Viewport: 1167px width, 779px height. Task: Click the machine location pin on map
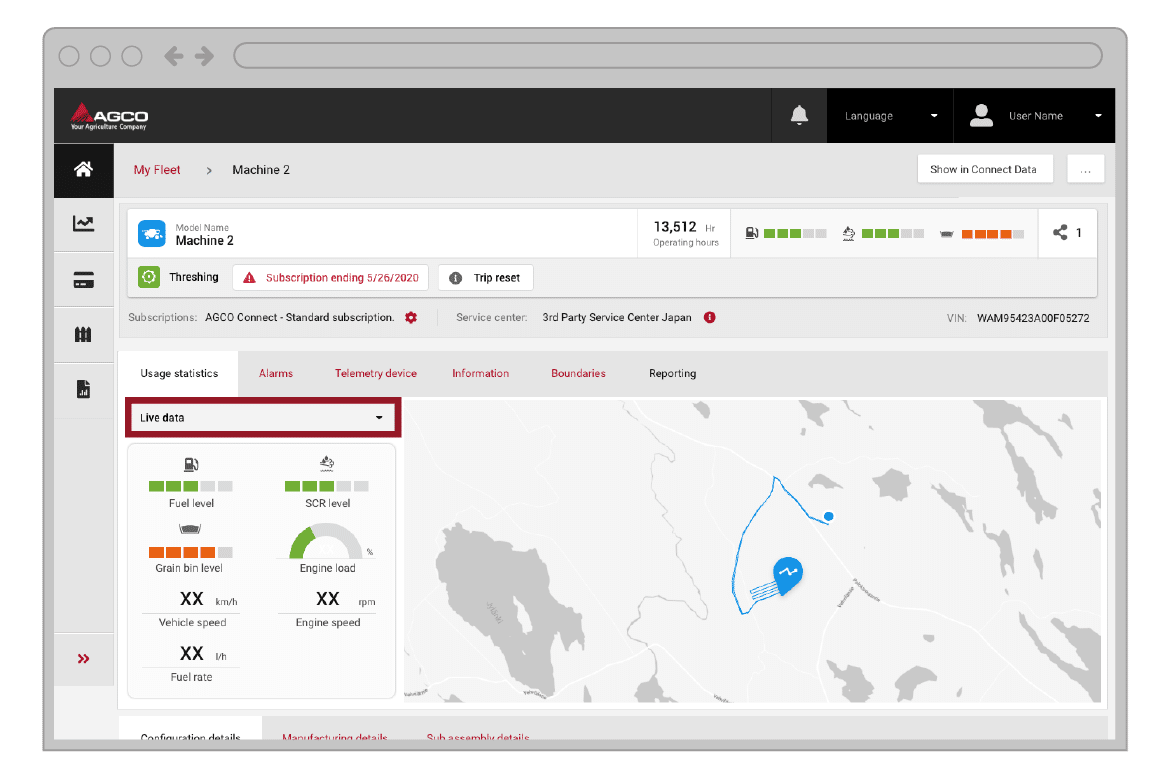coord(789,574)
